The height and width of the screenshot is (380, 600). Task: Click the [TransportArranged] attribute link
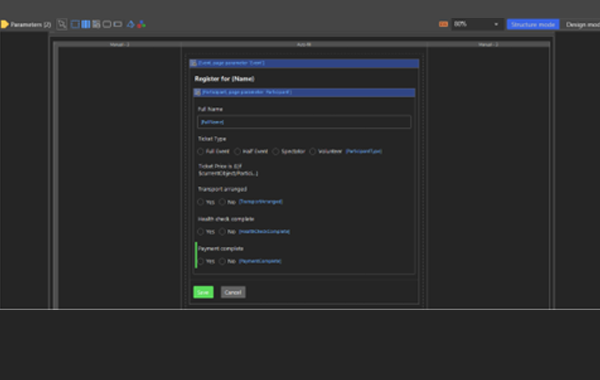[261, 202]
